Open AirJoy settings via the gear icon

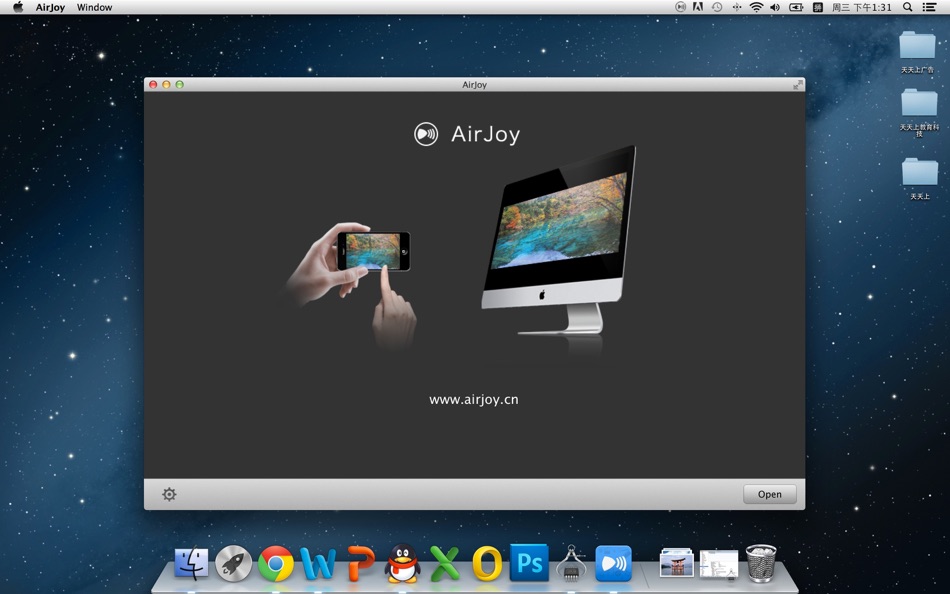169,494
